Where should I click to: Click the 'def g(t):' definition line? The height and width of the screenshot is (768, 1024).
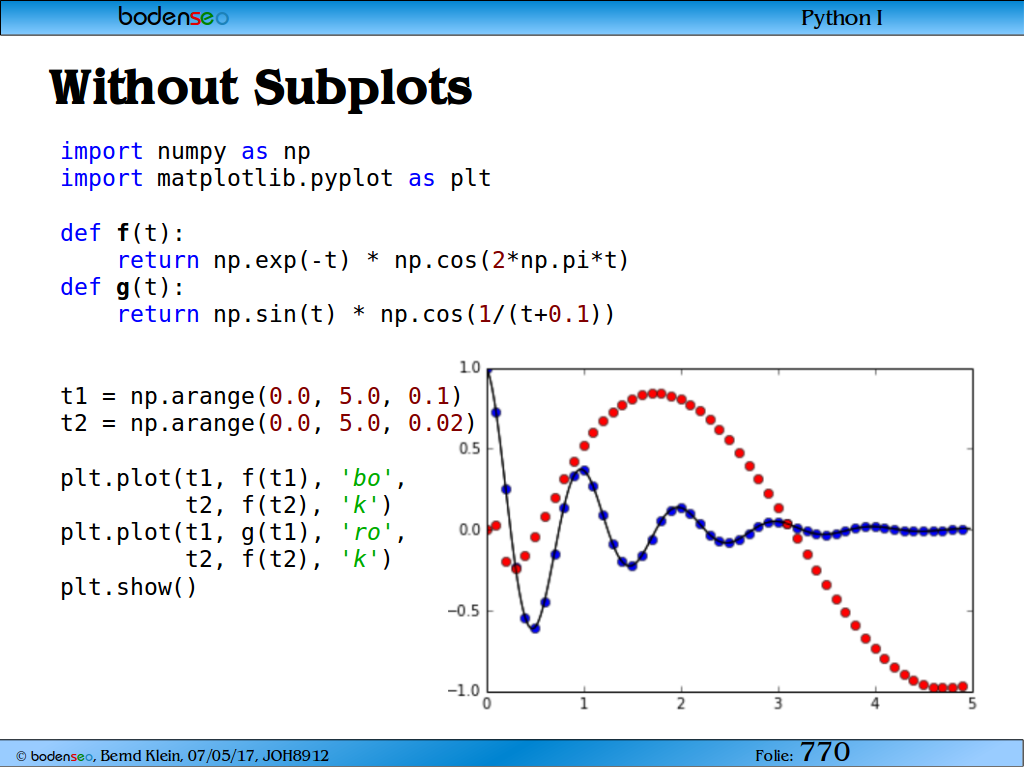pos(123,287)
